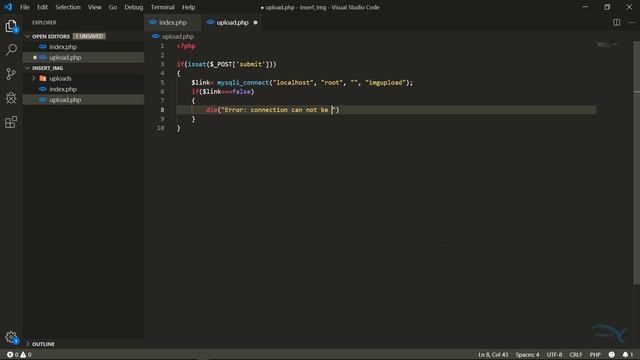Open the feedback smiley in status bar
Image resolution: width=640 pixels, height=360 pixels.
[611, 355]
